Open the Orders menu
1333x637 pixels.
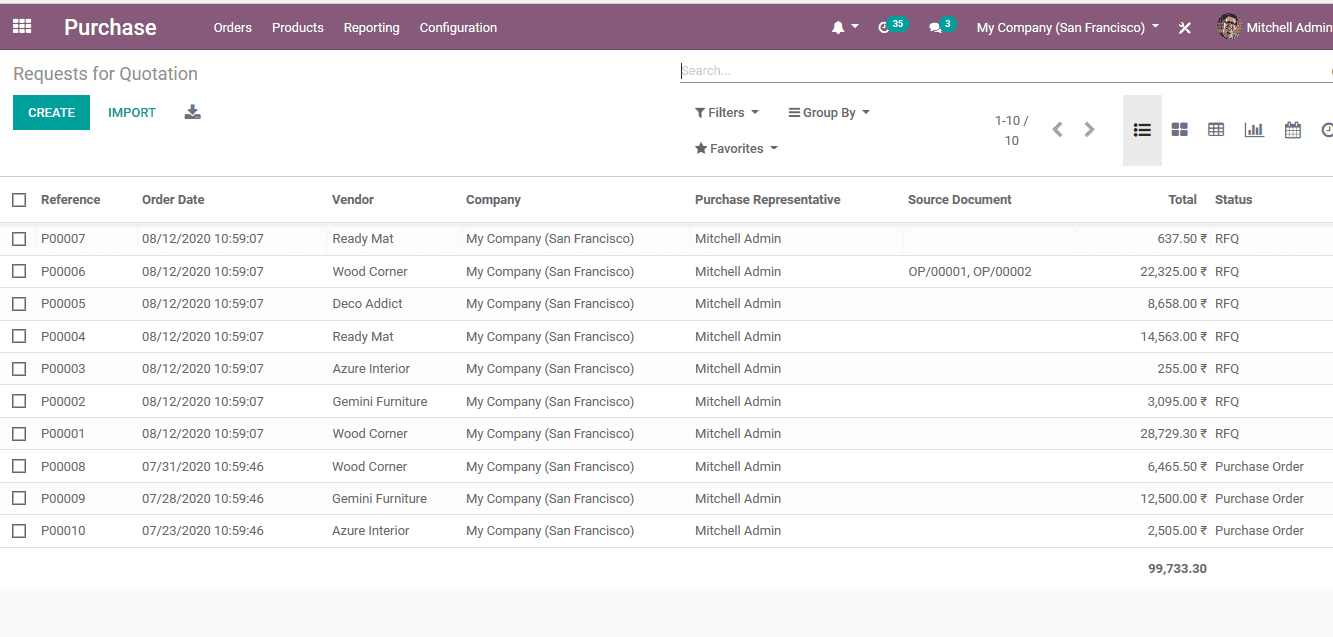pyautogui.click(x=233, y=28)
